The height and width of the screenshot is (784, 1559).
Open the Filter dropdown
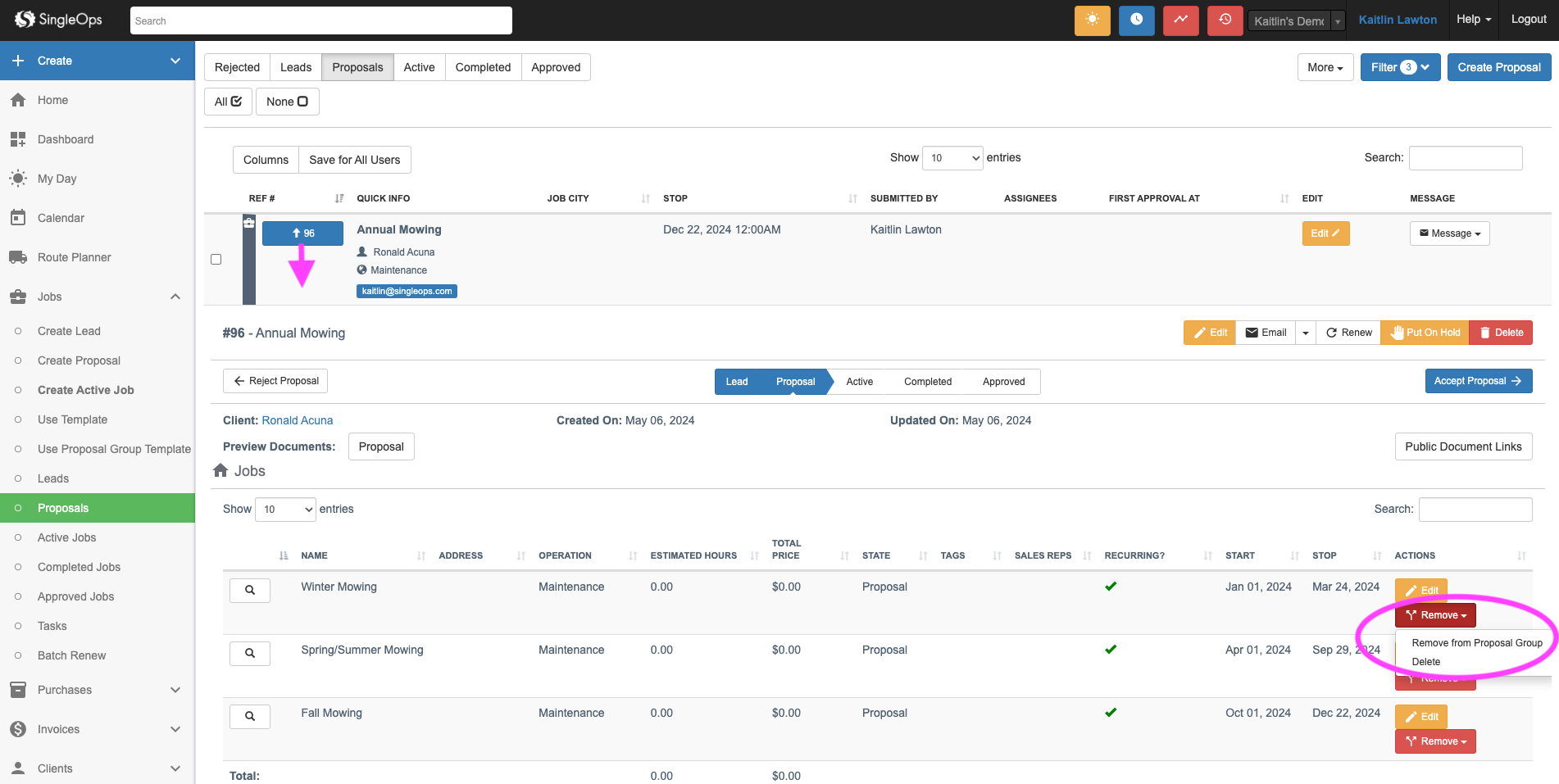pos(1400,67)
